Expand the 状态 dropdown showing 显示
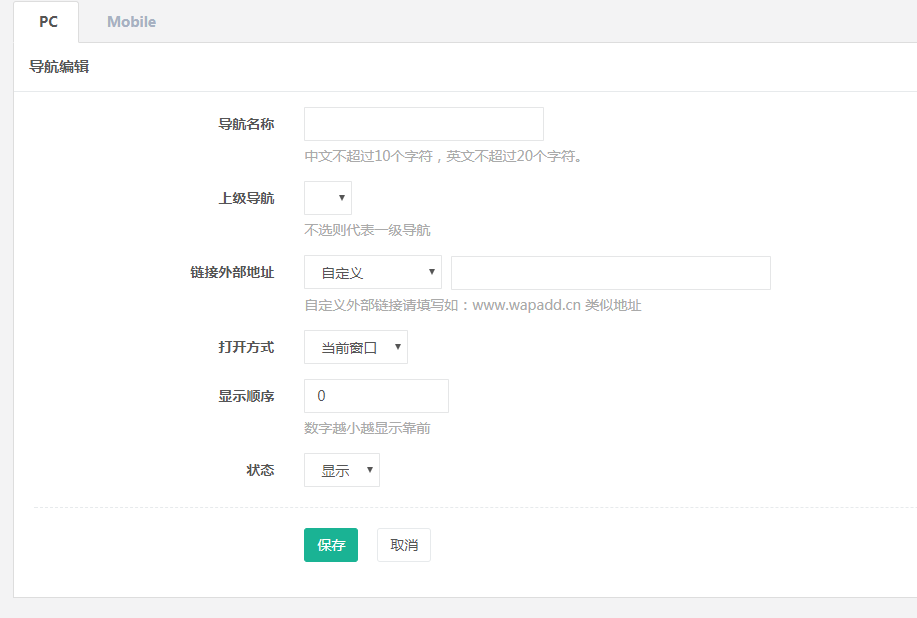 (342, 470)
